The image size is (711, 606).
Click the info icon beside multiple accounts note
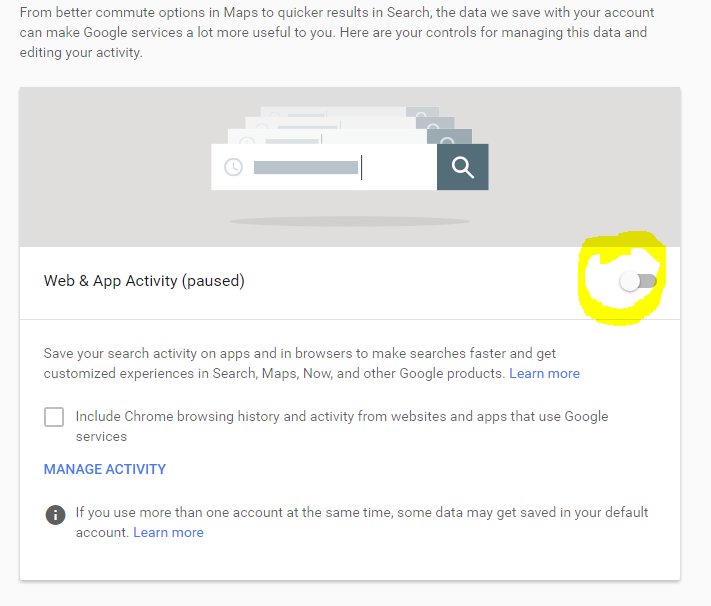55,515
